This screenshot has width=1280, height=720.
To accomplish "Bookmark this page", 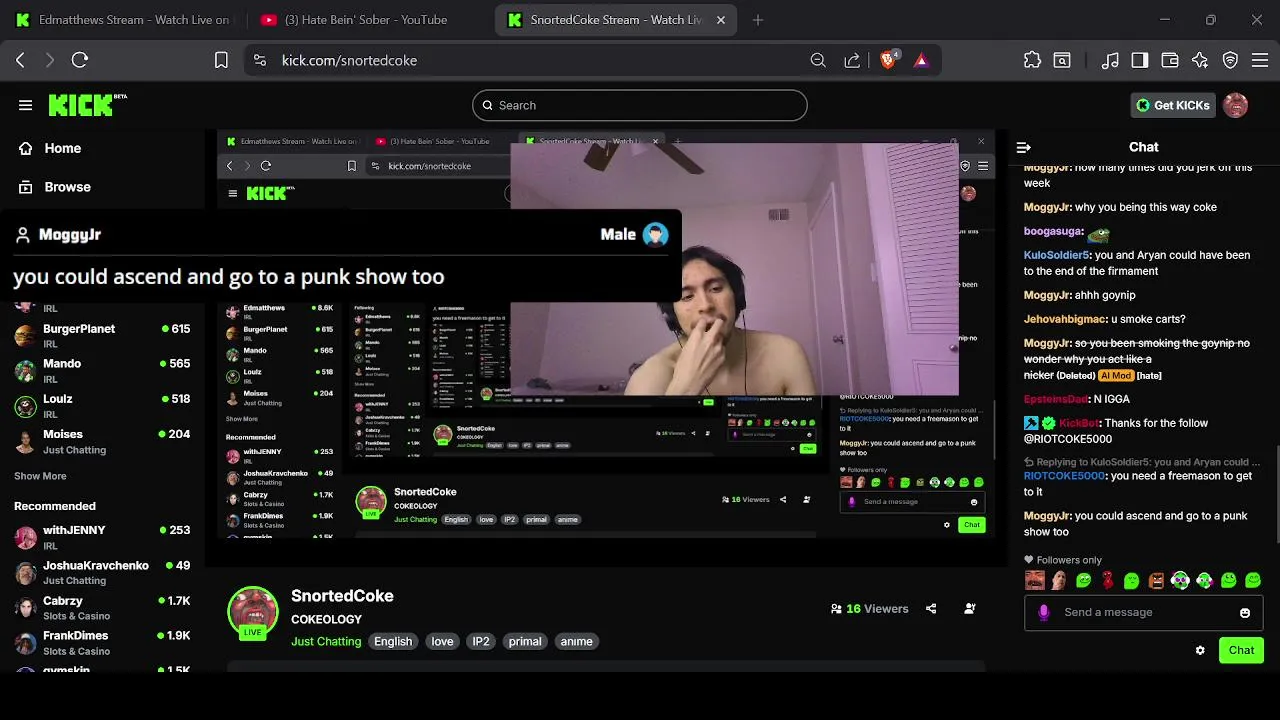I will 221,60.
